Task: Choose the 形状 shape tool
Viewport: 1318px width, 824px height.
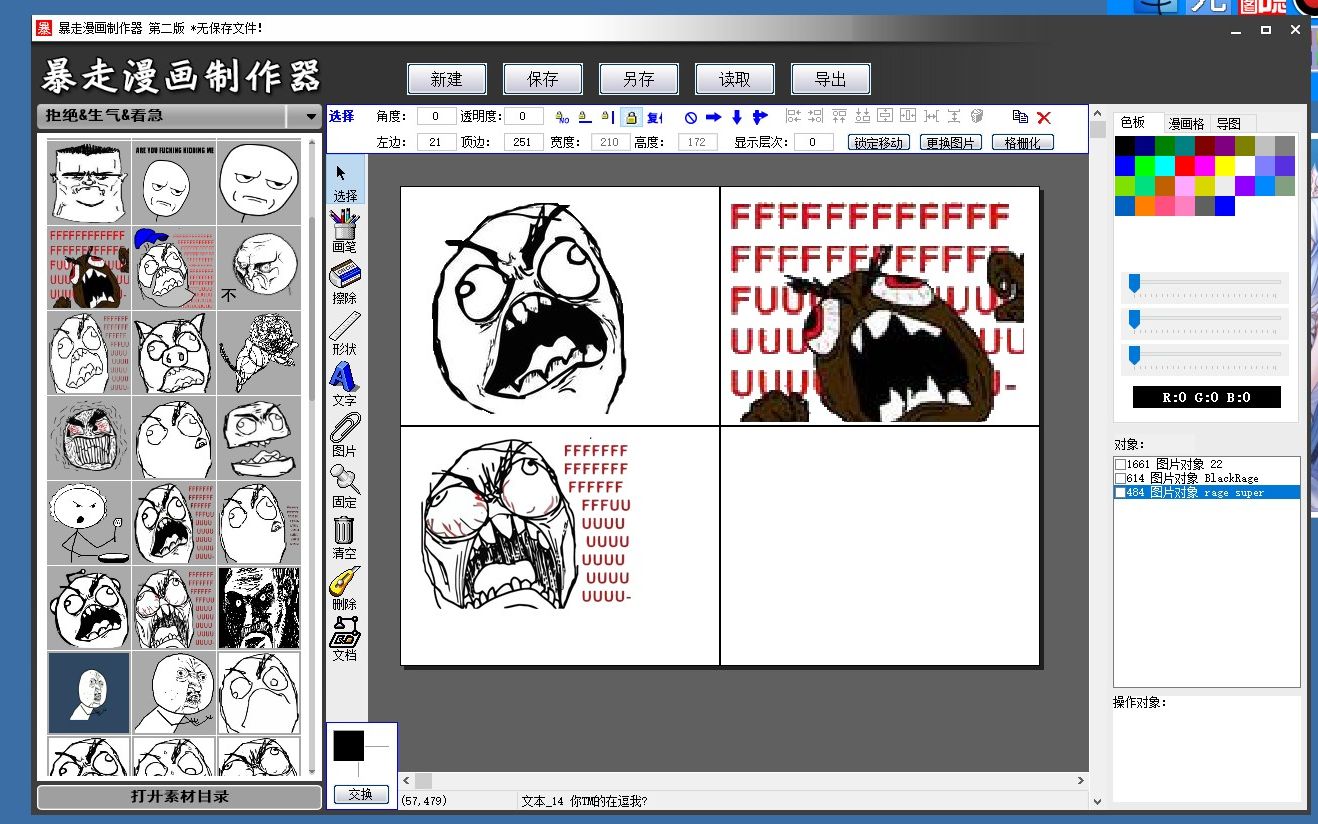Action: click(x=345, y=334)
